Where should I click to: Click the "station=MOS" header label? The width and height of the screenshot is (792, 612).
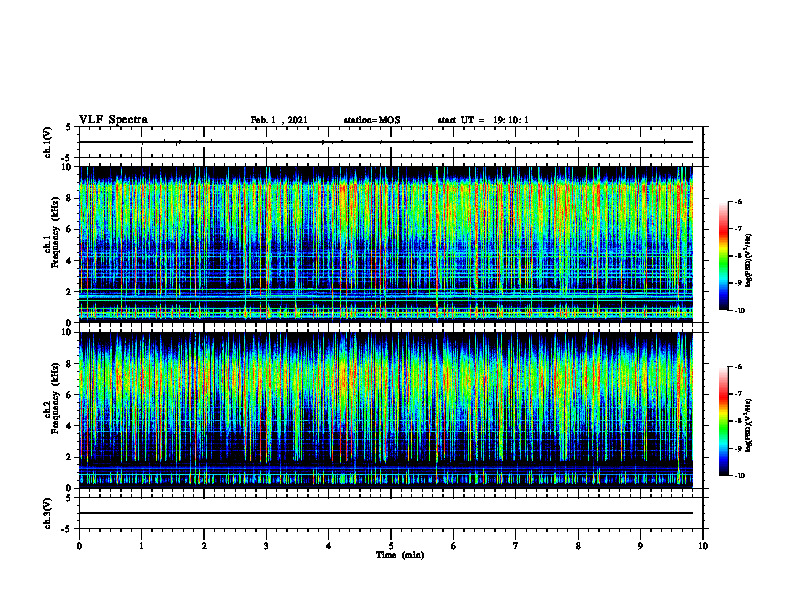[372, 120]
